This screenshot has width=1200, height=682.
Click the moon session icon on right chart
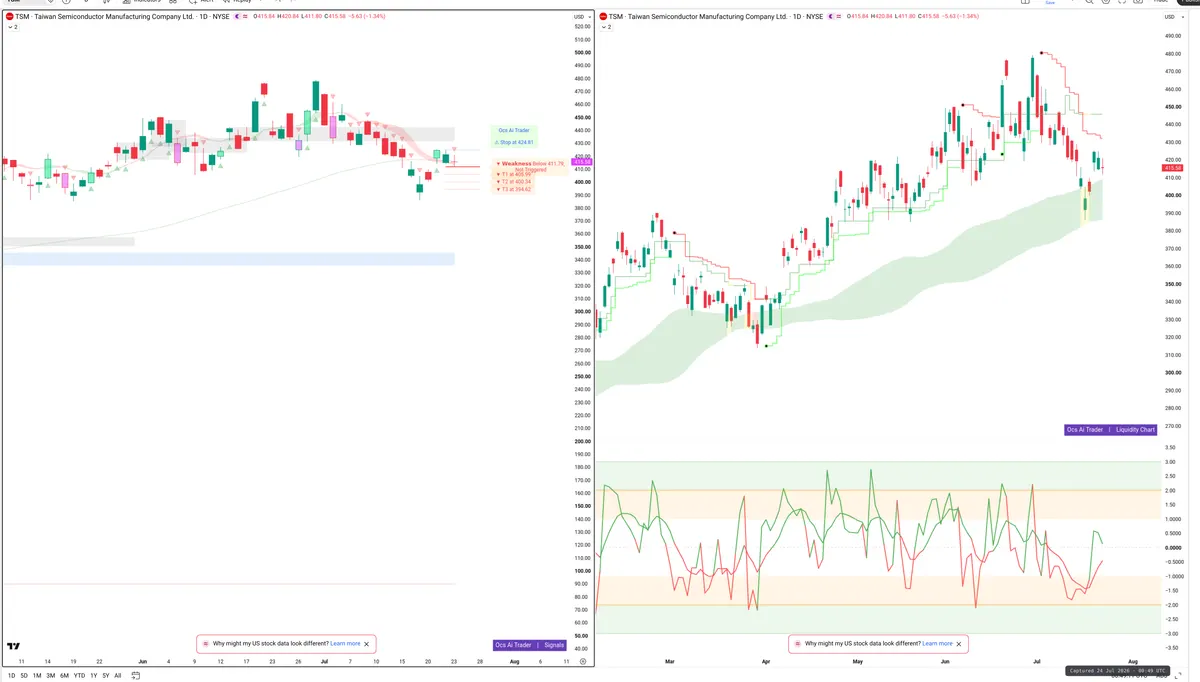tap(832, 17)
